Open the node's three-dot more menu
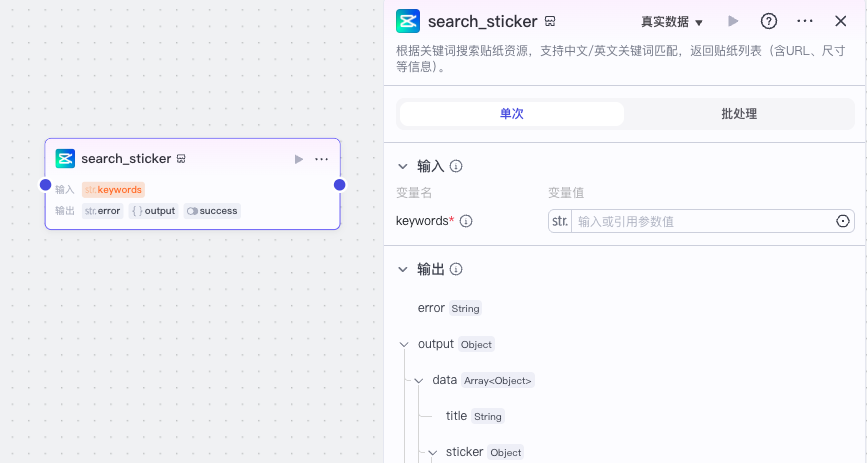Viewport: 867px width, 463px height. [x=321, y=159]
